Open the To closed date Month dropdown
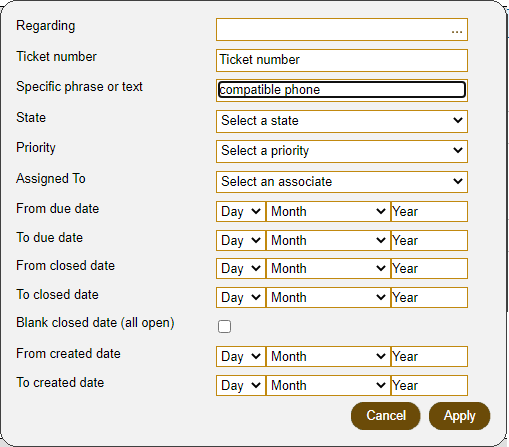 coord(328,297)
